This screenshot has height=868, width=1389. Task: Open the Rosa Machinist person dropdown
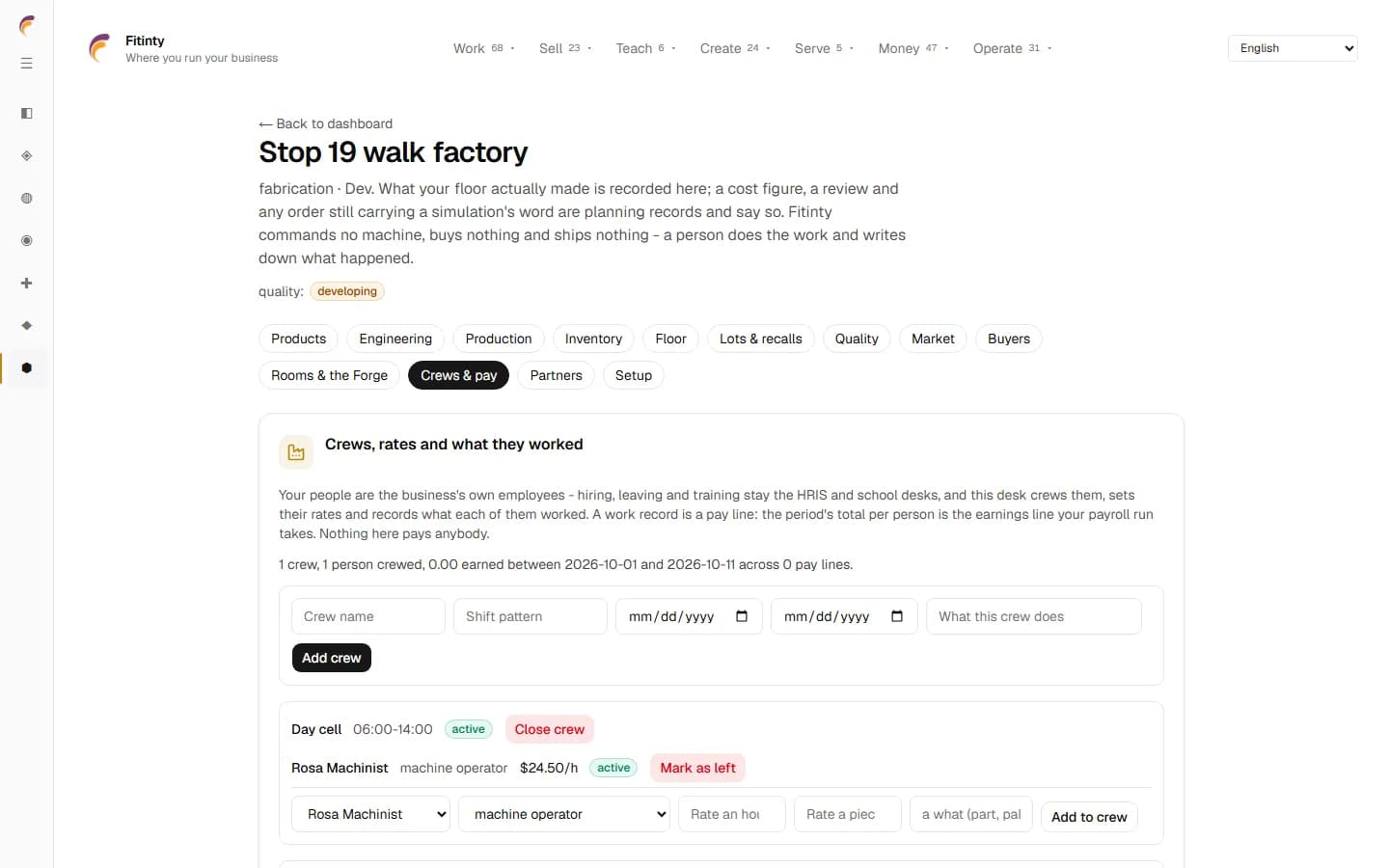tap(370, 814)
